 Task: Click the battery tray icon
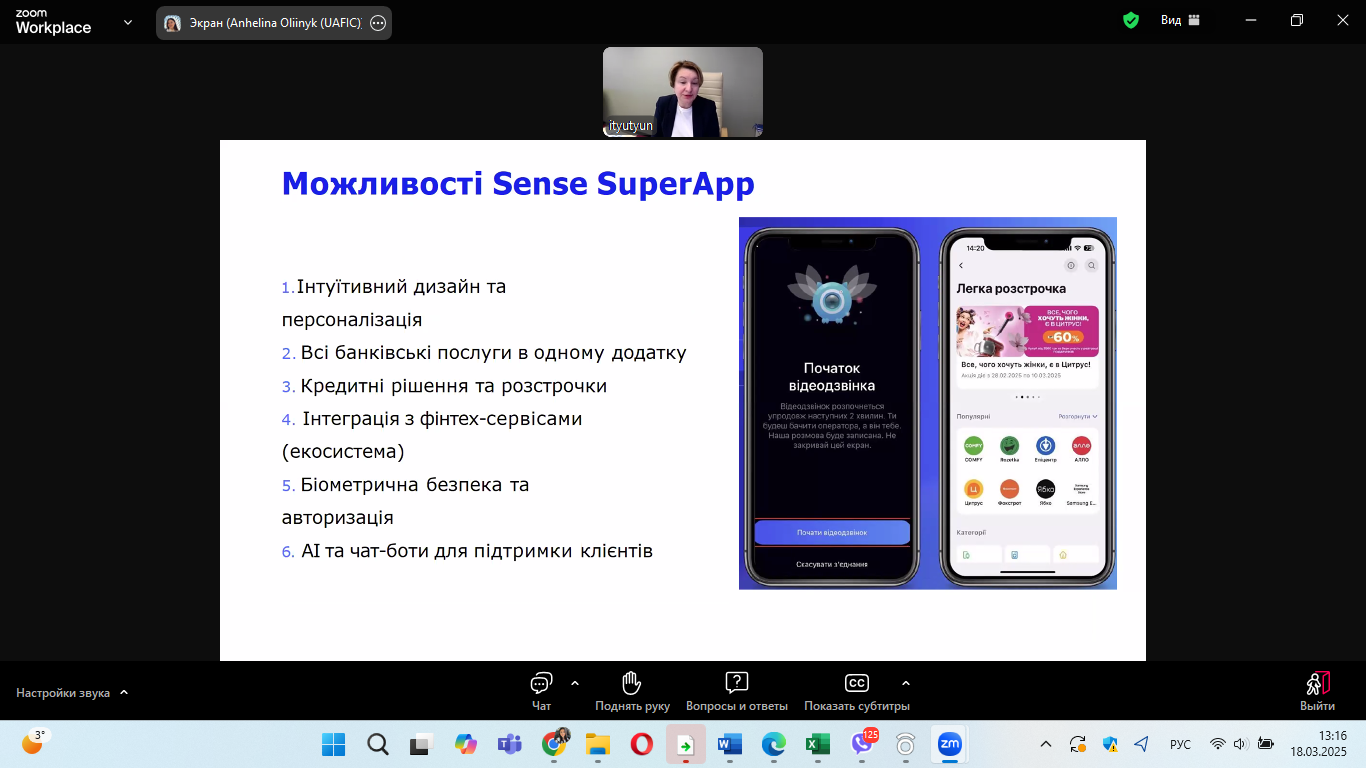pyautogui.click(x=1265, y=744)
